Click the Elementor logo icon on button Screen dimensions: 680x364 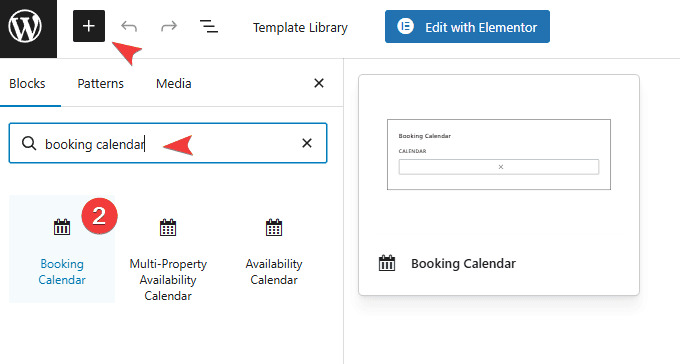(405, 26)
